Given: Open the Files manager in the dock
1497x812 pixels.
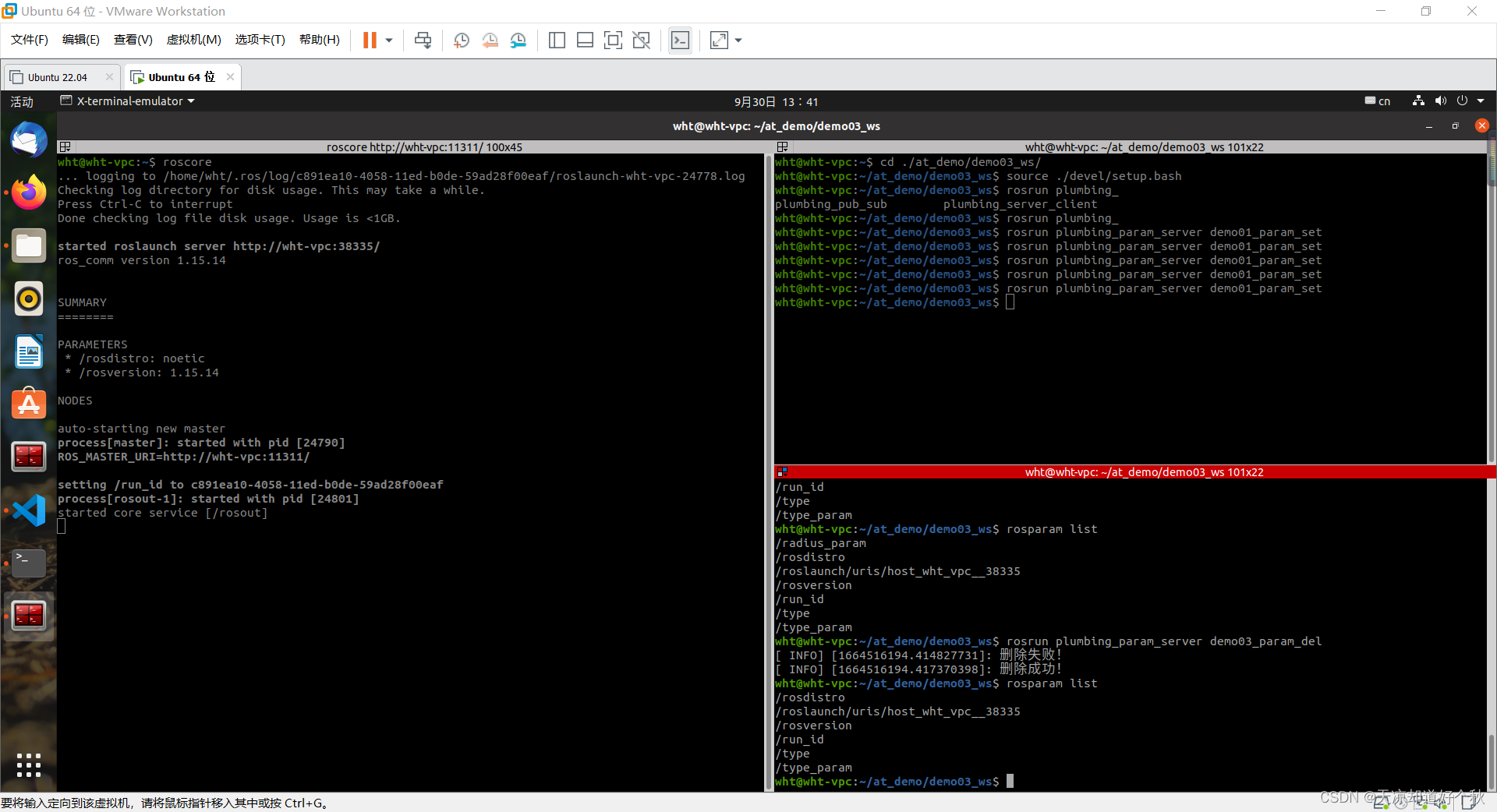Looking at the screenshot, I should point(29,246).
